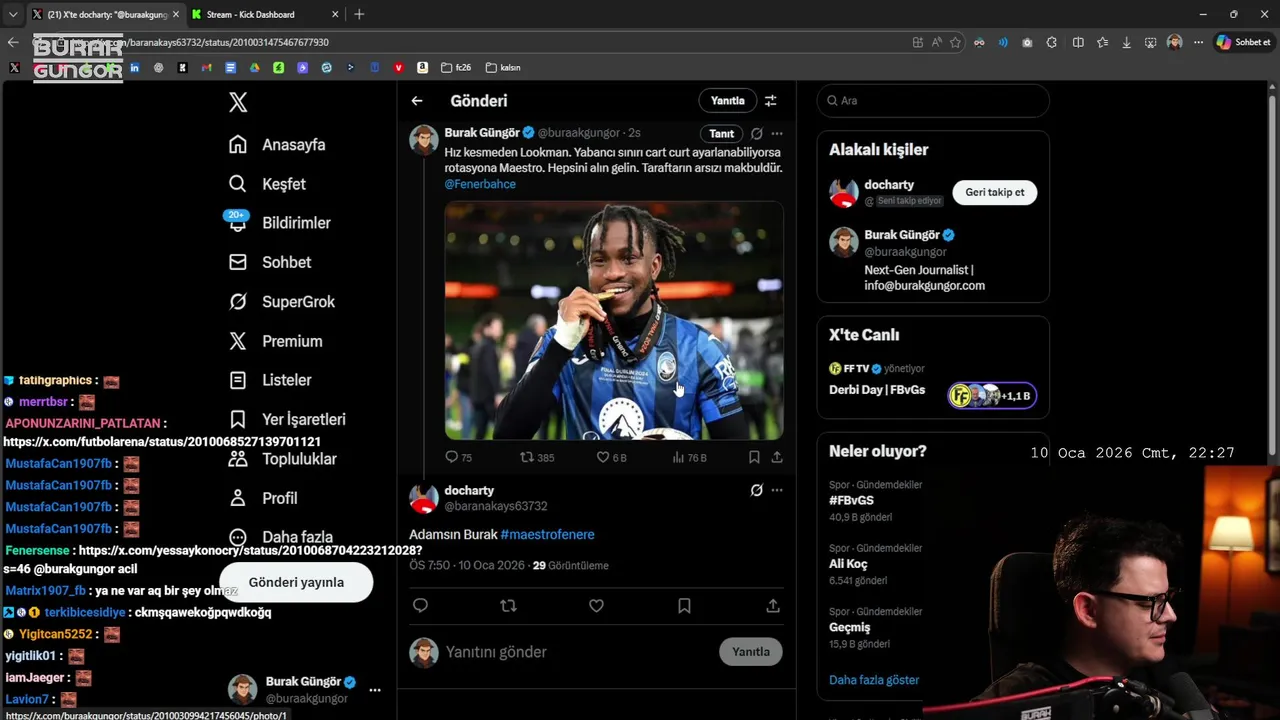Open the Lookman photo
The width and height of the screenshot is (1280, 720).
[614, 320]
